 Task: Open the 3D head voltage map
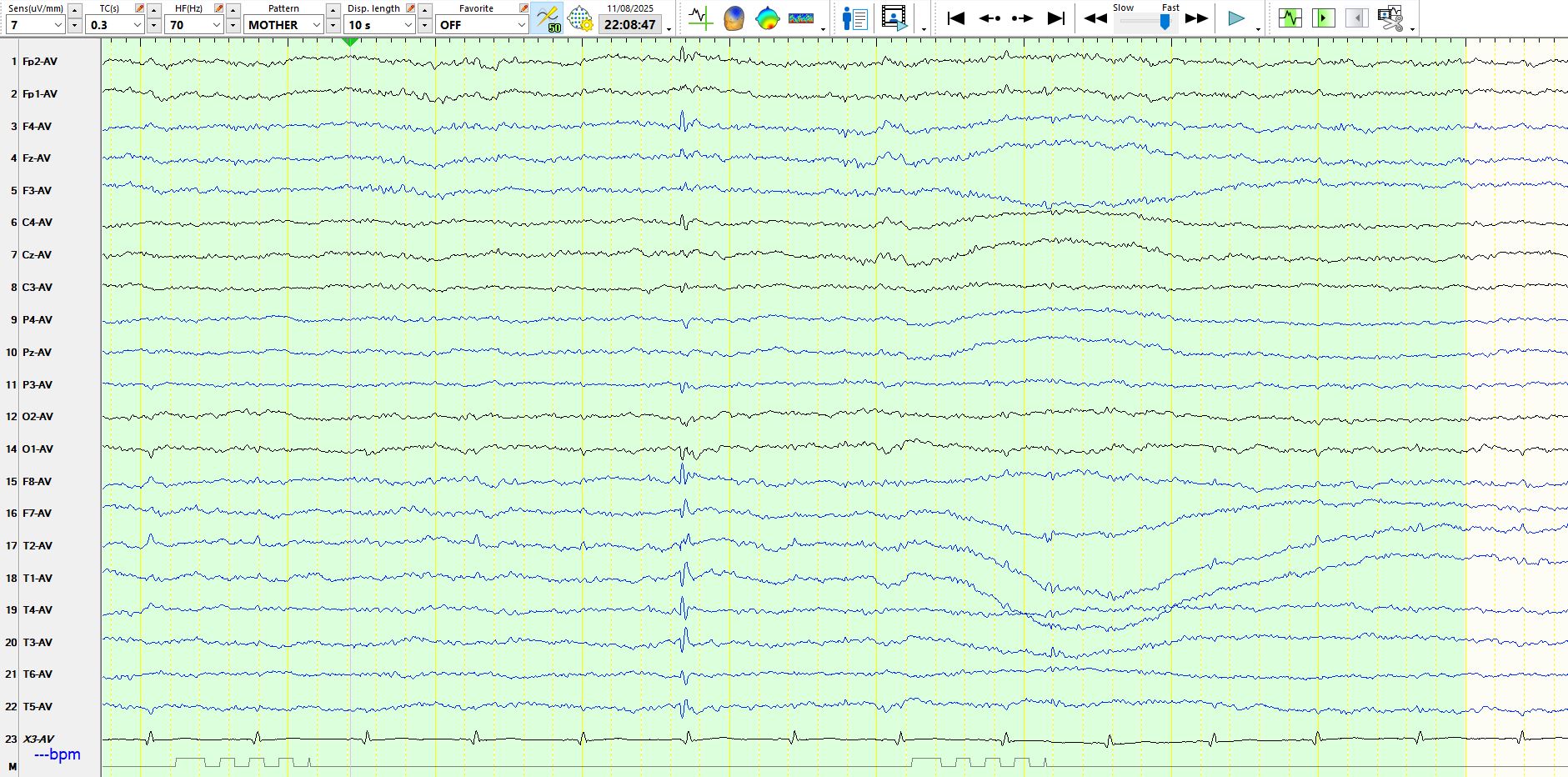[734, 18]
